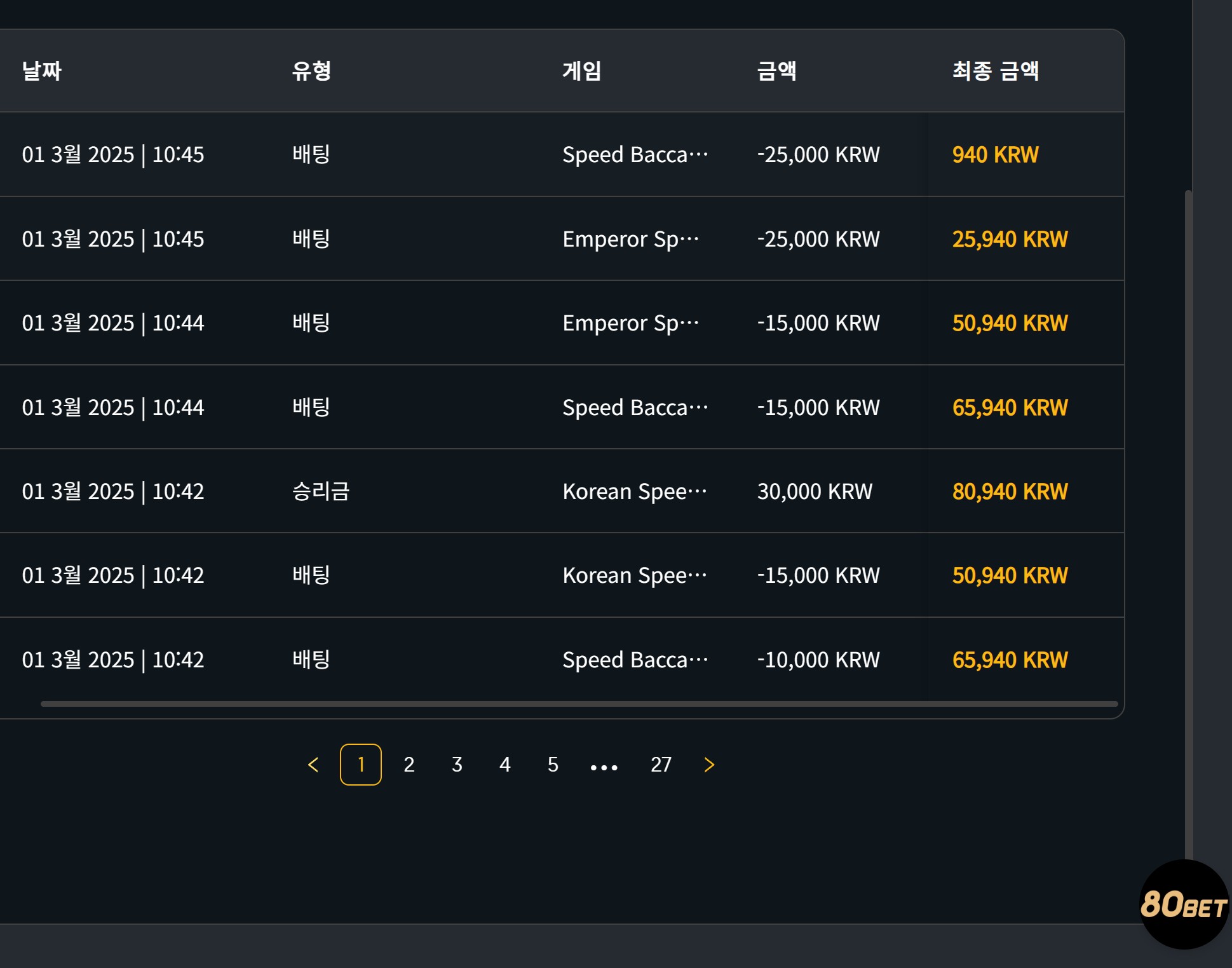1232x968 pixels.
Task: Select the row with 940 KRW balance
Action: click(562, 154)
